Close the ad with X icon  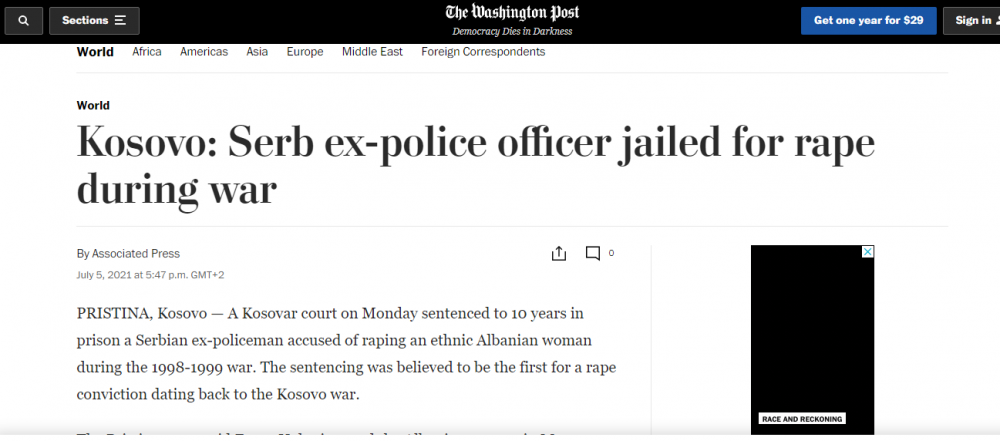click(x=867, y=251)
